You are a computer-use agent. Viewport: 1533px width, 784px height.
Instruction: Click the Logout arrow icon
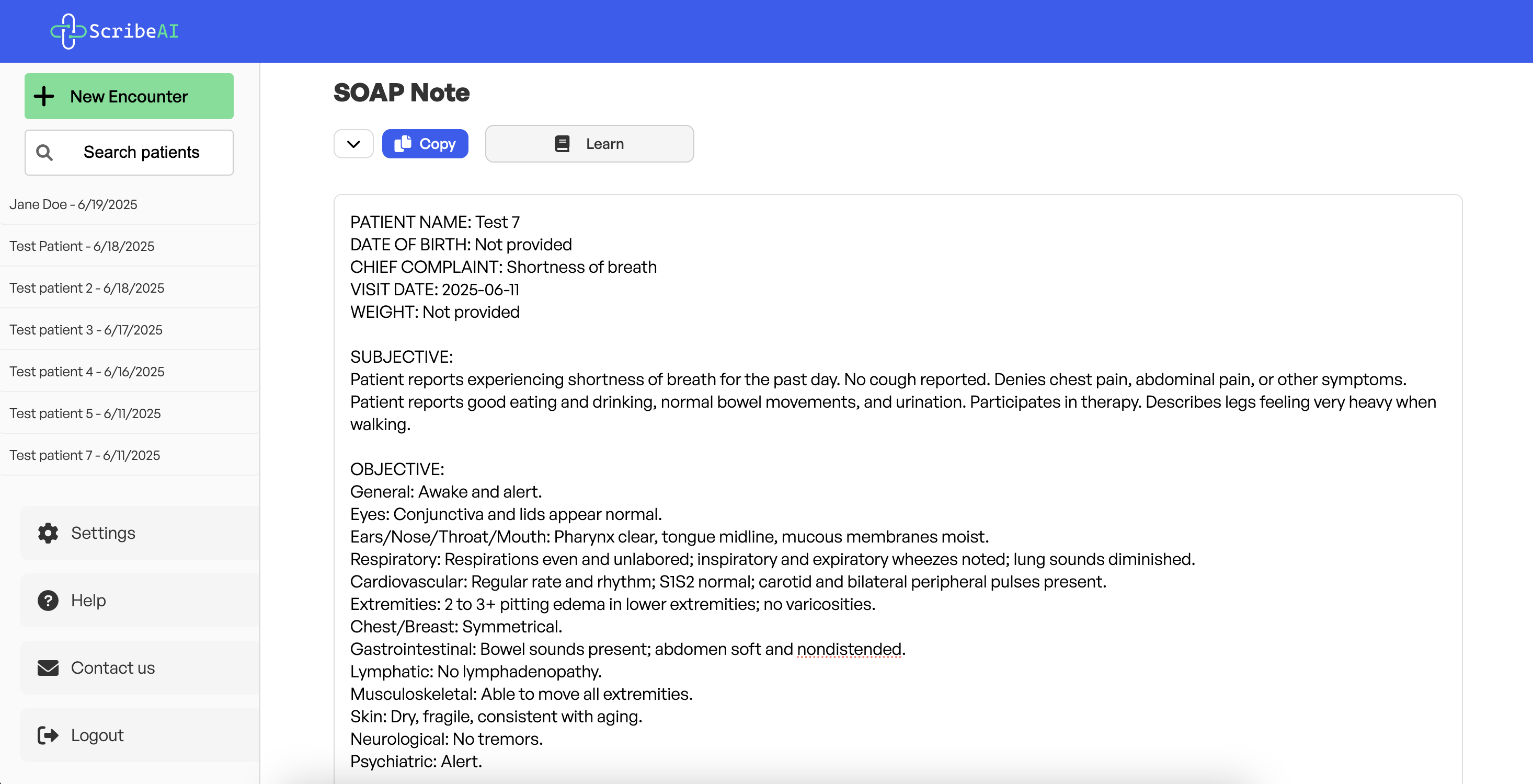48,735
